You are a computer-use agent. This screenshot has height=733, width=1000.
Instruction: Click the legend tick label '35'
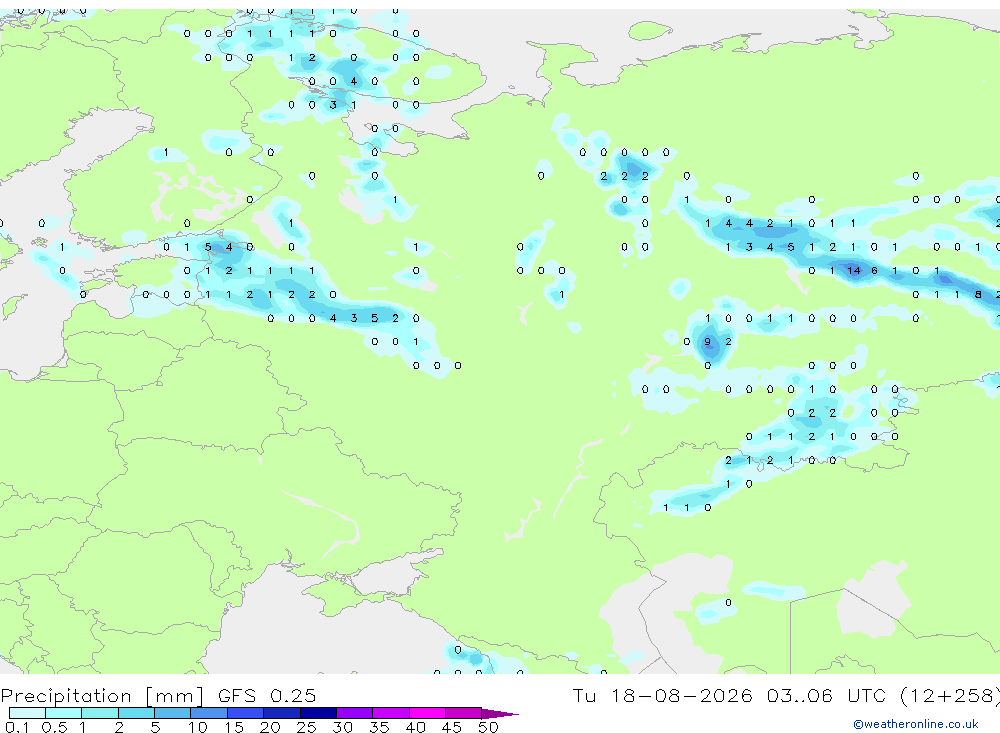point(379,727)
